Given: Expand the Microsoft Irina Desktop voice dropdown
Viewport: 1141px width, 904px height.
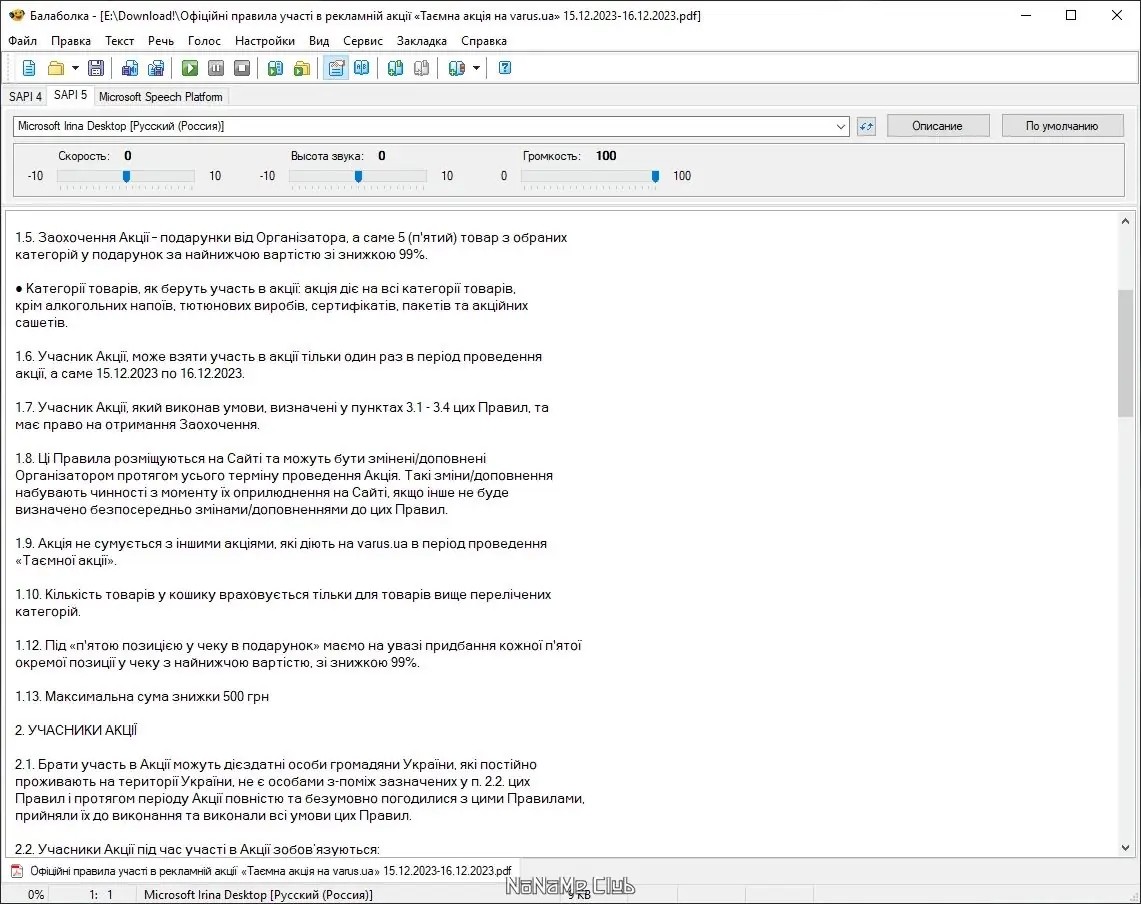Looking at the screenshot, I should 840,127.
